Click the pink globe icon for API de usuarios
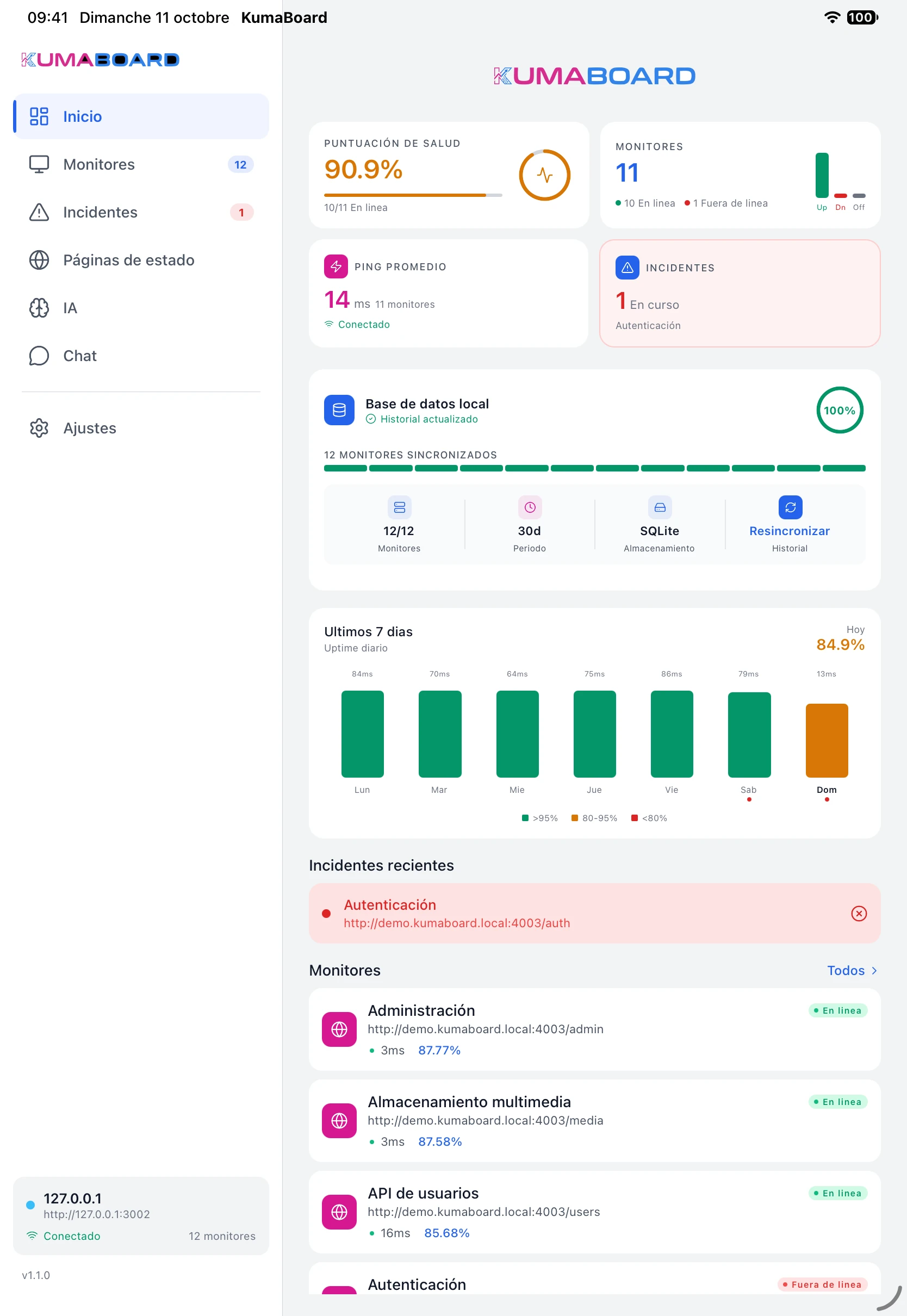Viewport: 907px width, 1316px height. click(339, 1213)
